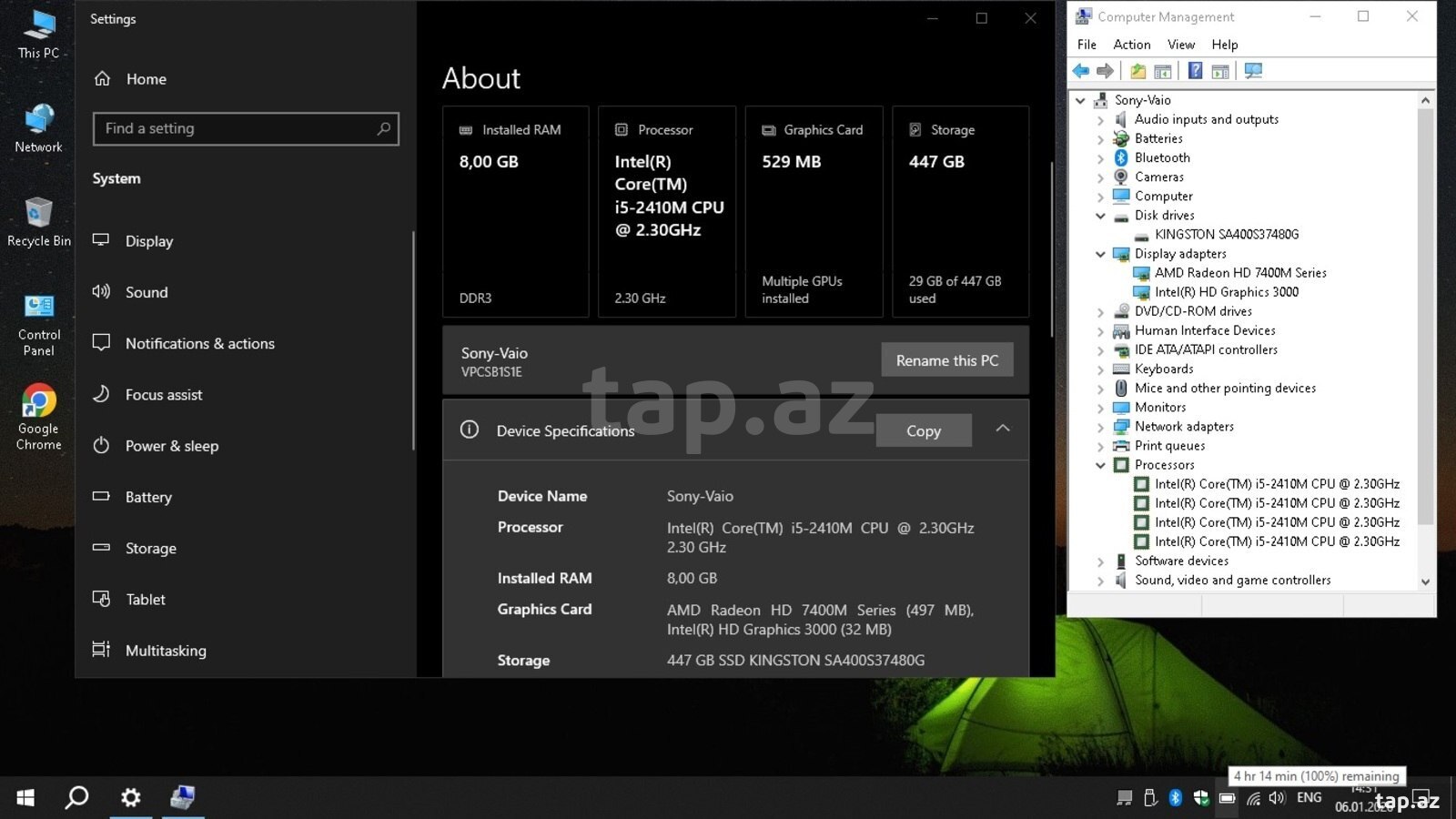Image resolution: width=1456 pixels, height=819 pixels.
Task: Click the search magnifier in Find a setting
Action: (x=384, y=128)
